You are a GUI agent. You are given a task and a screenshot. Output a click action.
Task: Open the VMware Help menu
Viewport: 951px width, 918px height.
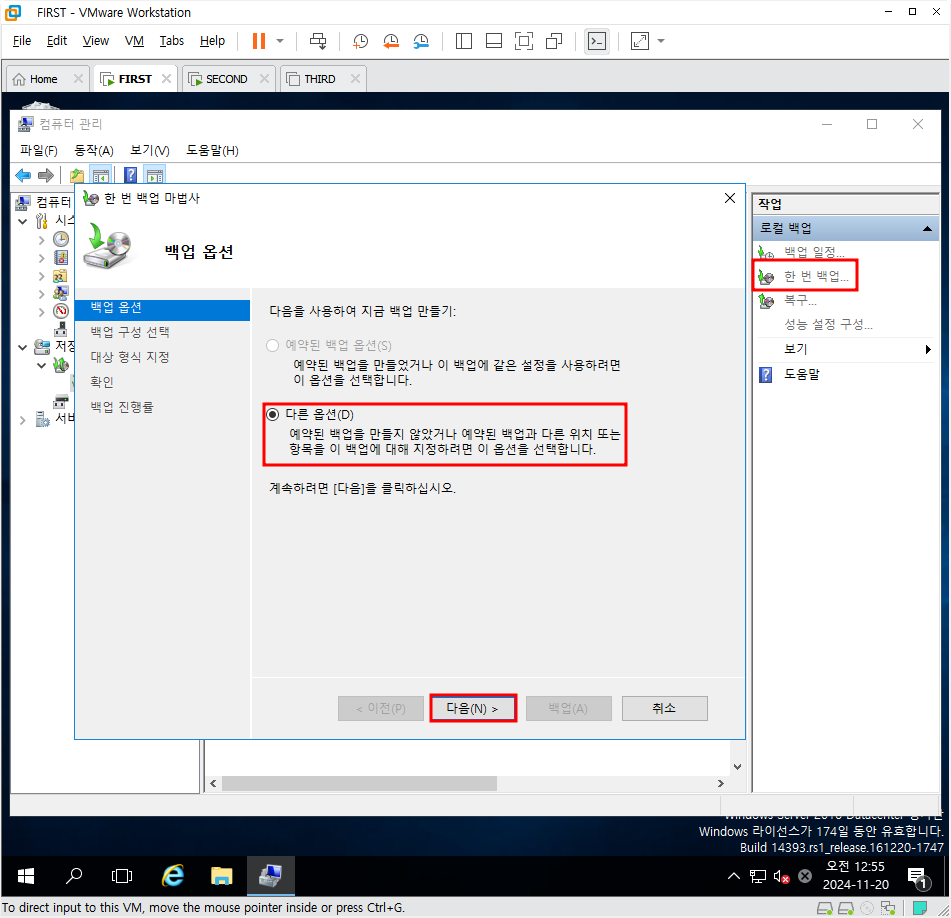[x=212, y=41]
